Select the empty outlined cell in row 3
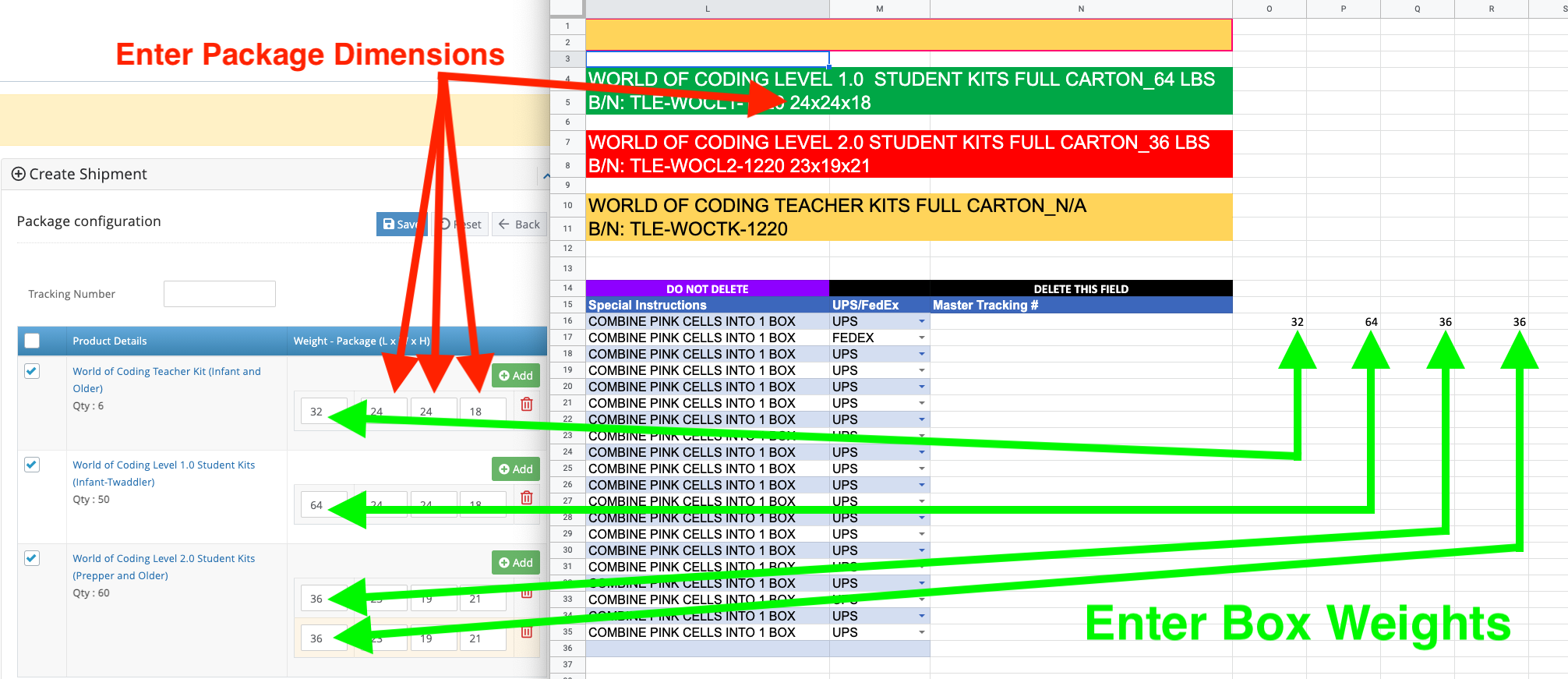Screen dimensions: 1568x679 [708, 59]
